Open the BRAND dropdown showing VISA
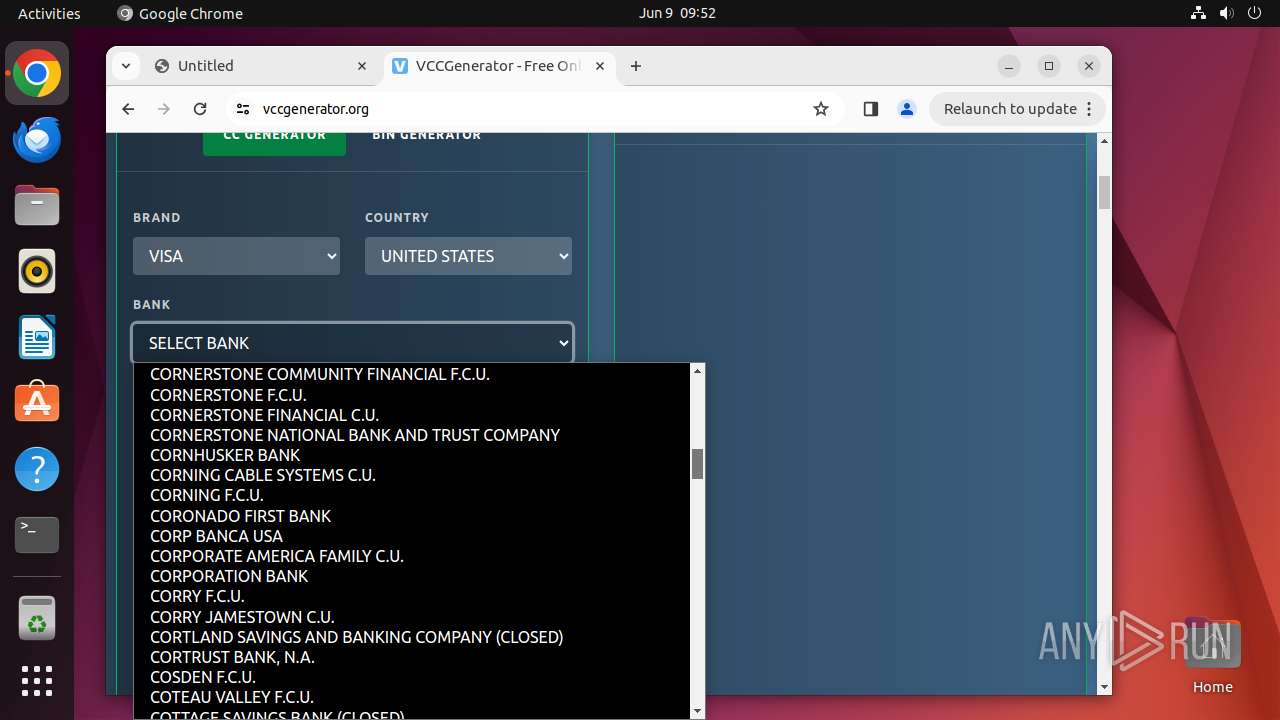Screen dimensions: 1280x720 [236, 256]
